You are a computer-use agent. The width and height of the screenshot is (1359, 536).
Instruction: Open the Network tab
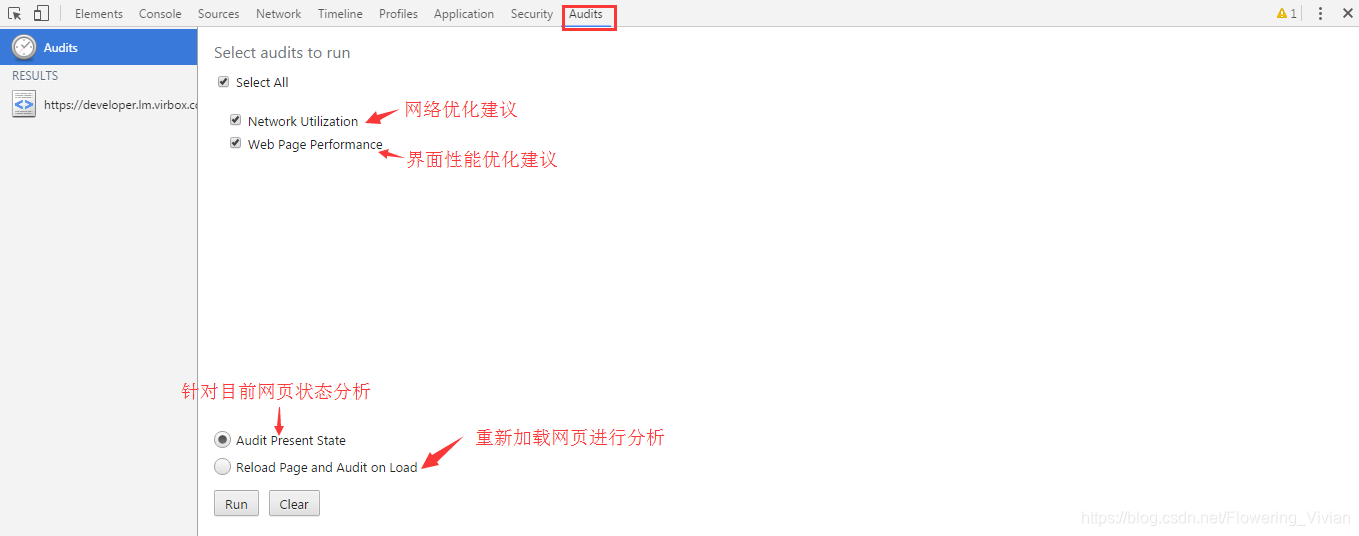pyautogui.click(x=278, y=14)
